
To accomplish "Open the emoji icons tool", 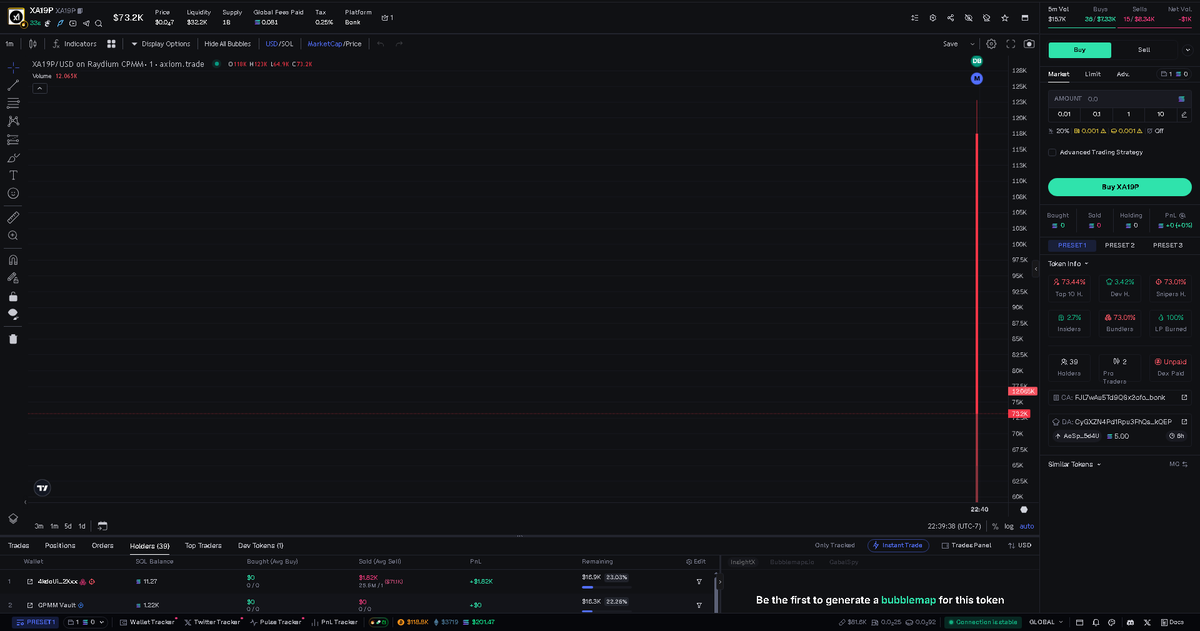I will pyautogui.click(x=13, y=193).
